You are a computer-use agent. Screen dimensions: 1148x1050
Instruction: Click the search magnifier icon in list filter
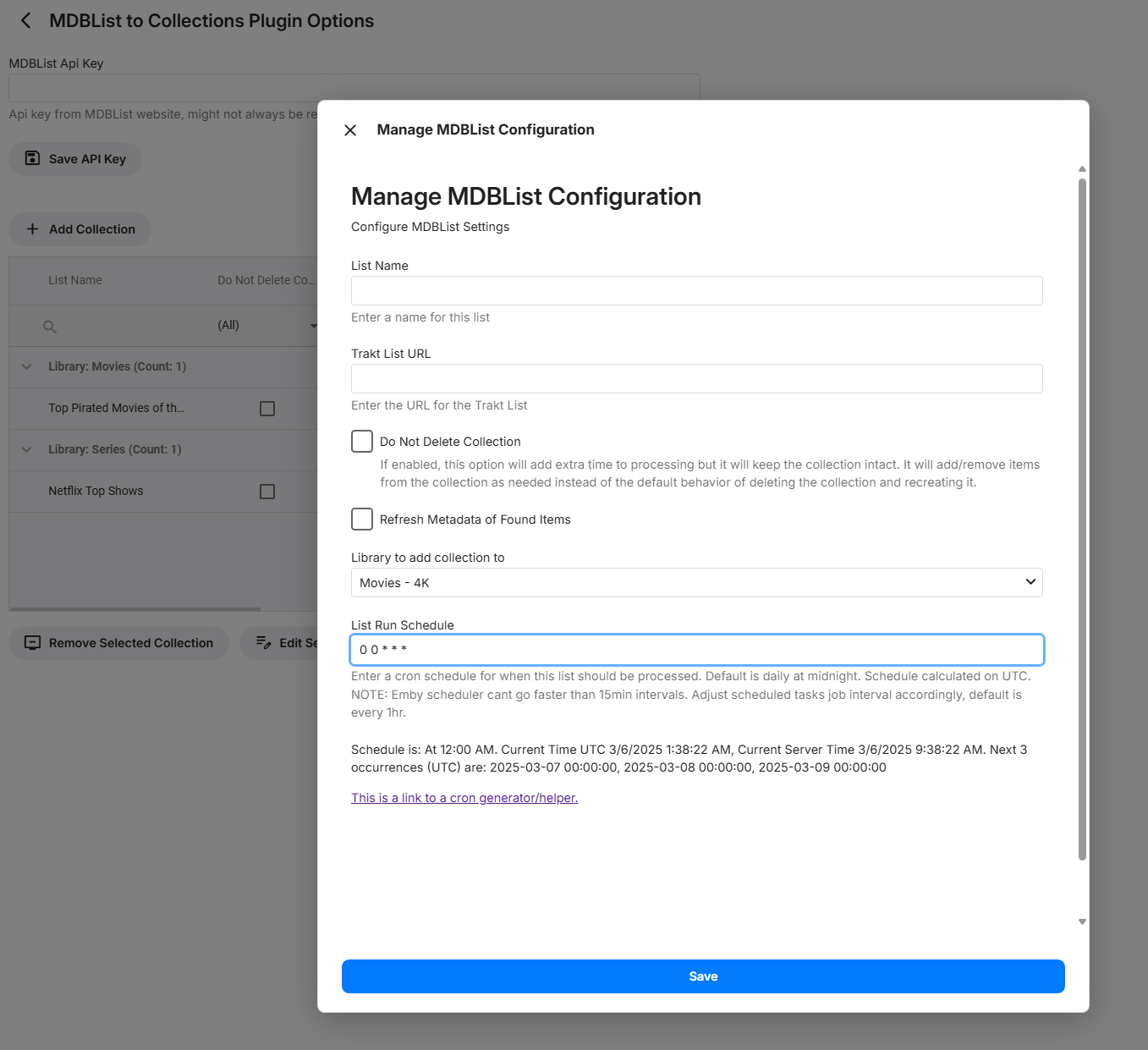coord(50,327)
